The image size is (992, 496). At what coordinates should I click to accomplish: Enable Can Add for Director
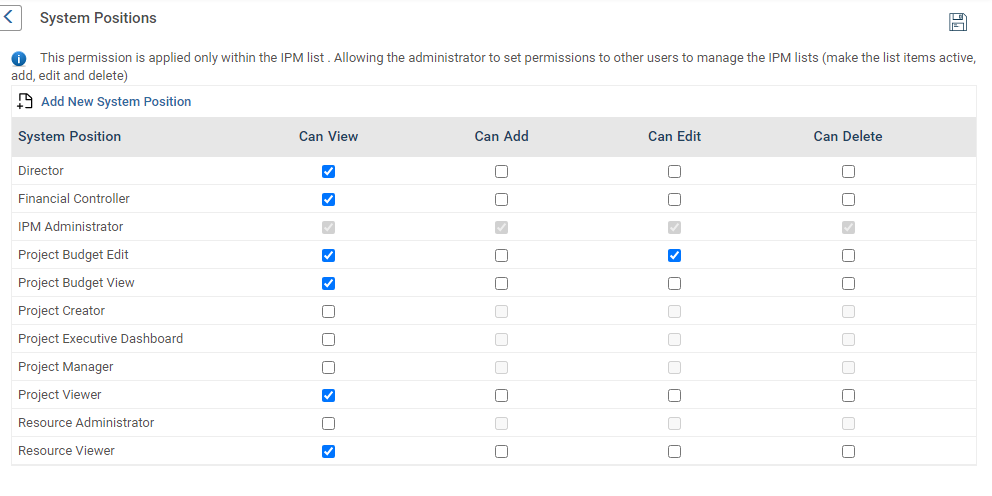pos(502,171)
